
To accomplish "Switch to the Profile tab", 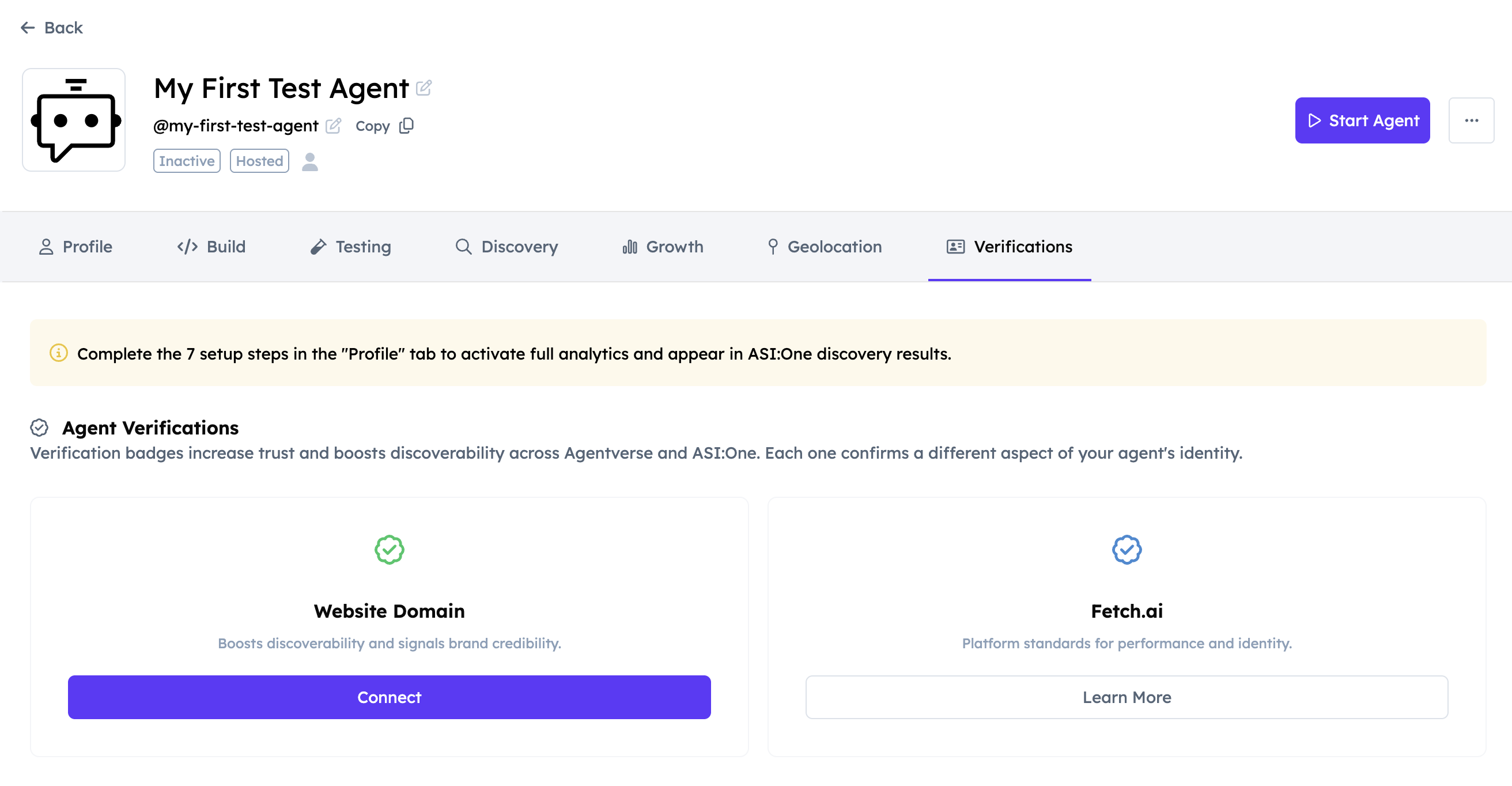I will coord(75,247).
